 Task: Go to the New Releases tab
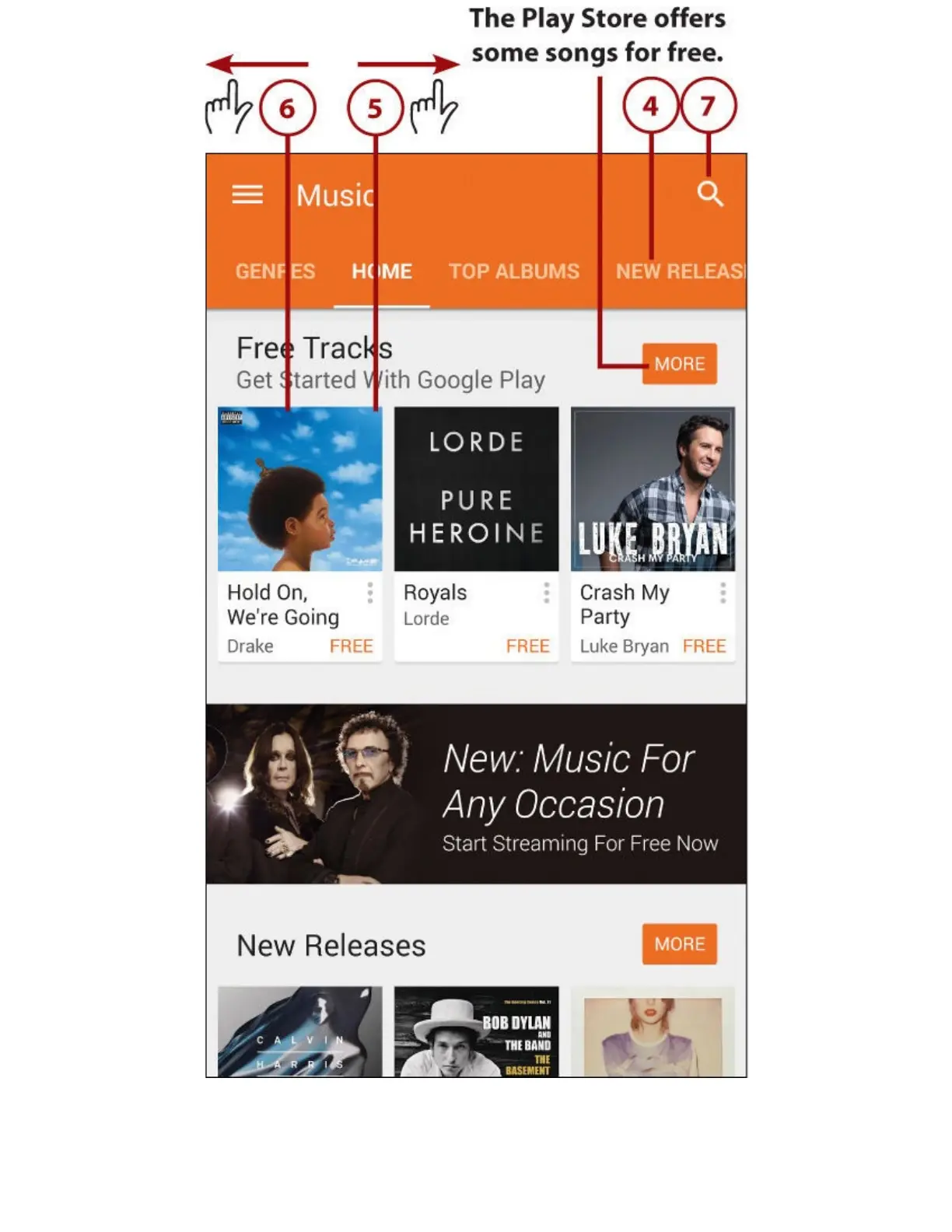click(681, 271)
